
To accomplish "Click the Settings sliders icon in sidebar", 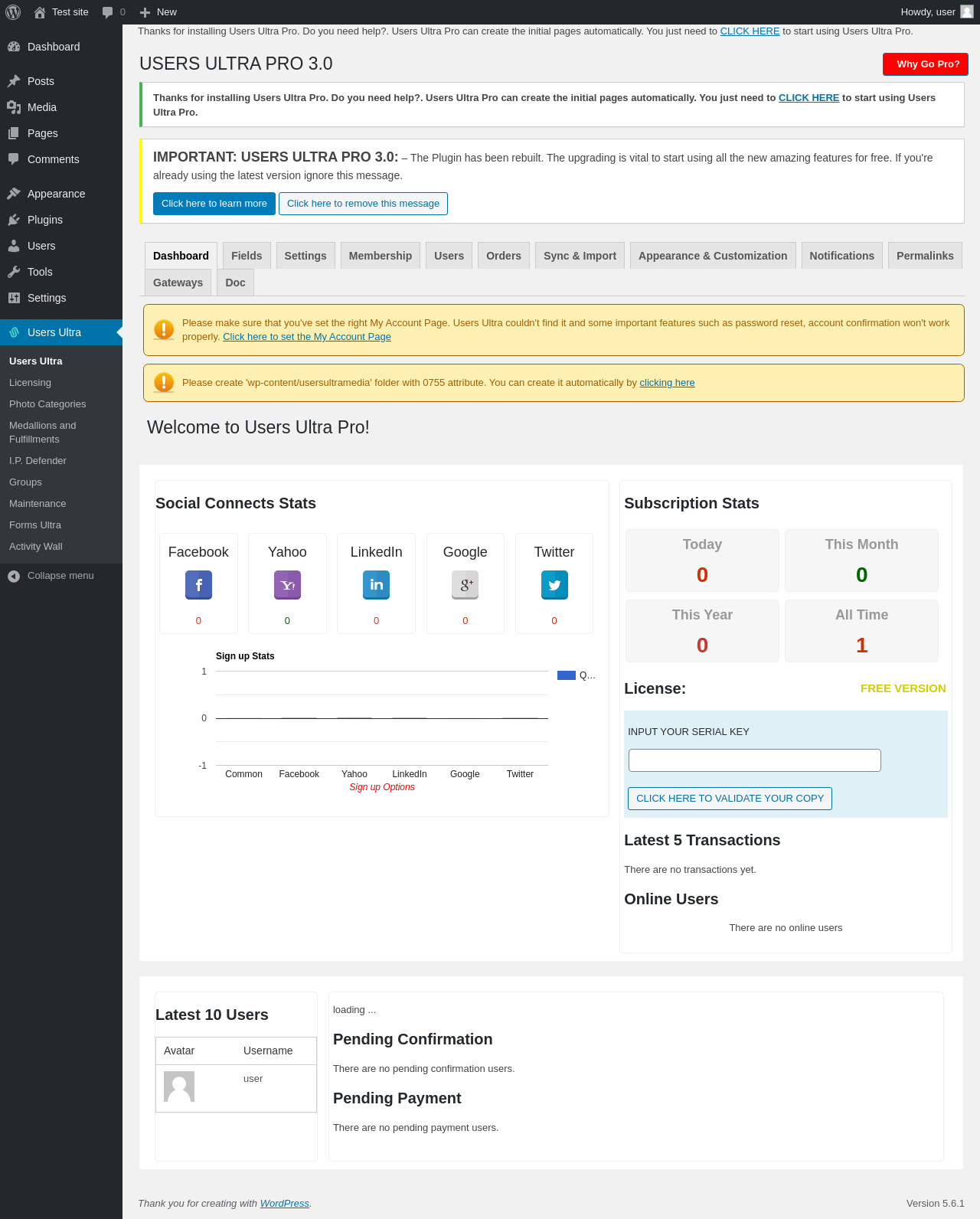I will click(14, 298).
